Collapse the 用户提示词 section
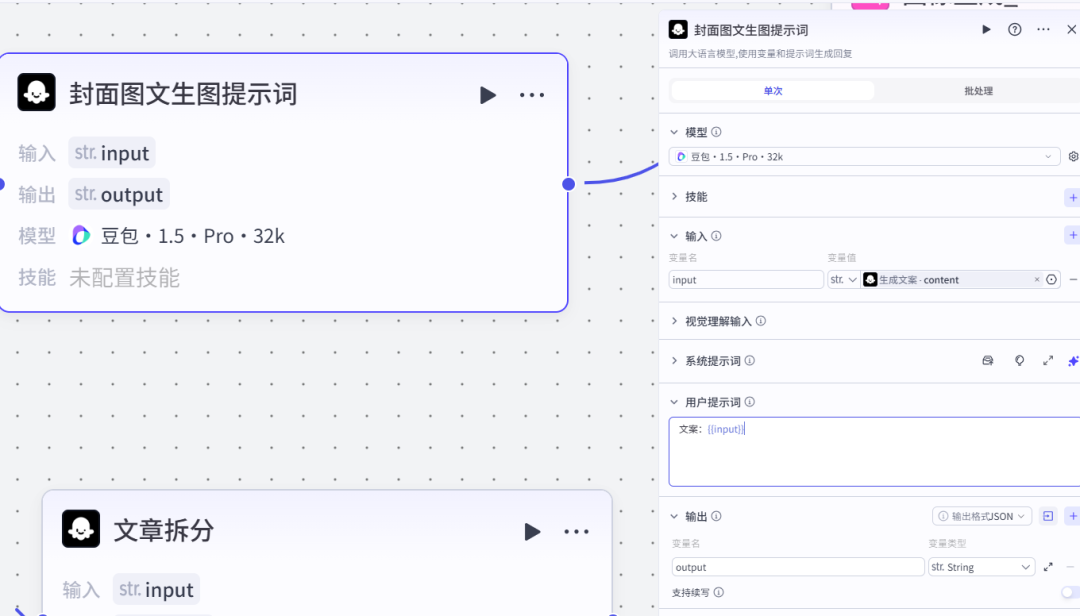1080x616 pixels. click(674, 402)
